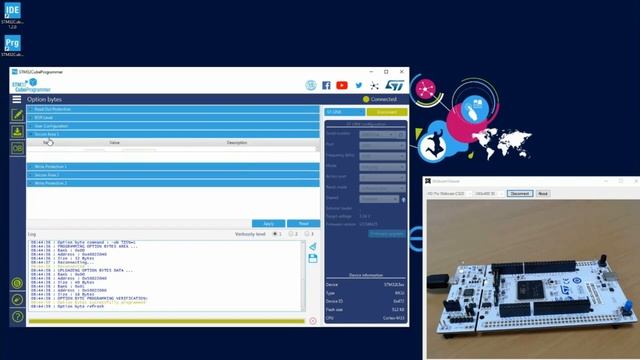The width and height of the screenshot is (640, 360).
Task: Click the webcam viewer window icon
Action: [428, 181]
